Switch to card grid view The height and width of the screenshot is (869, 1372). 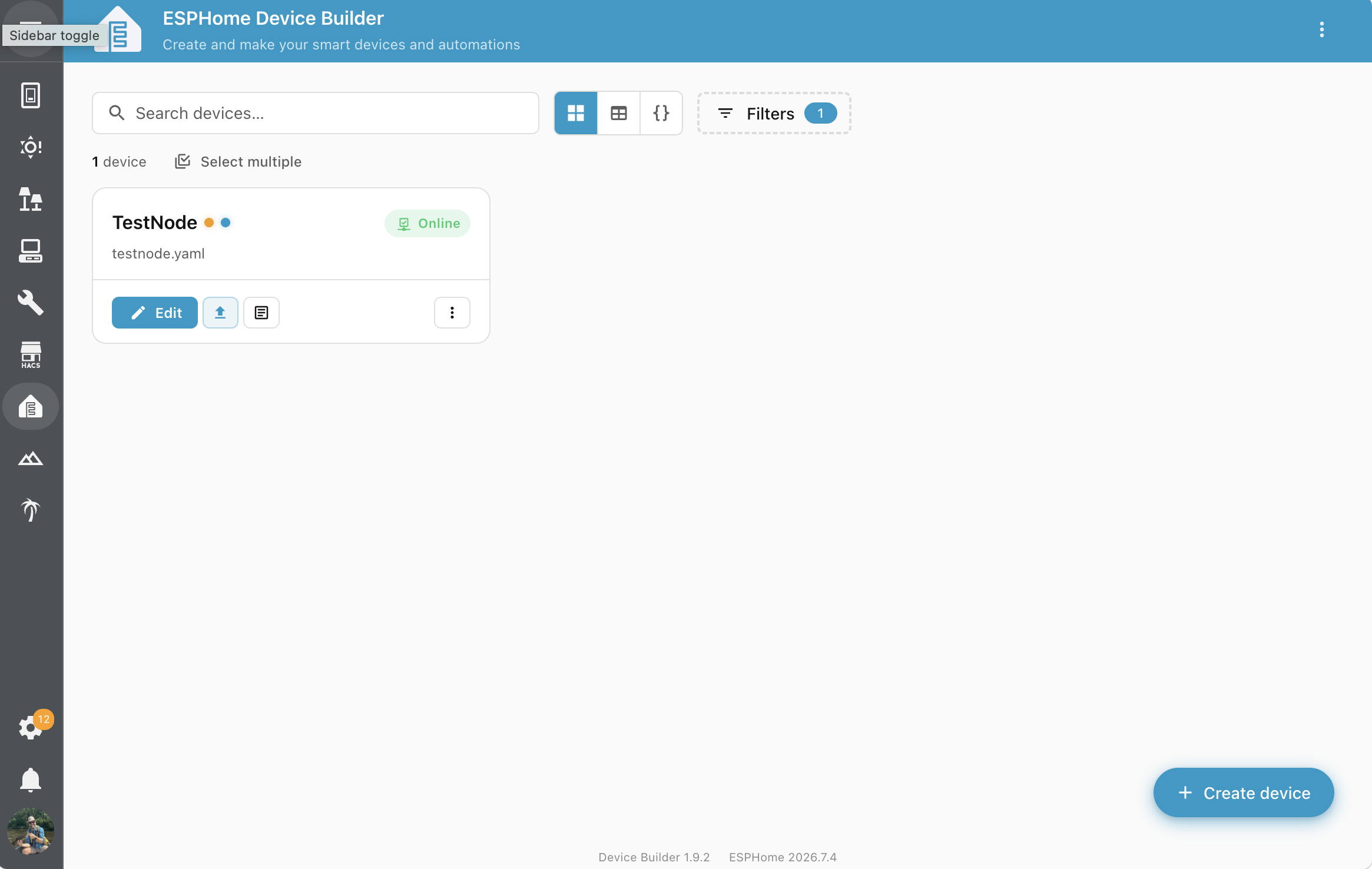[576, 113]
